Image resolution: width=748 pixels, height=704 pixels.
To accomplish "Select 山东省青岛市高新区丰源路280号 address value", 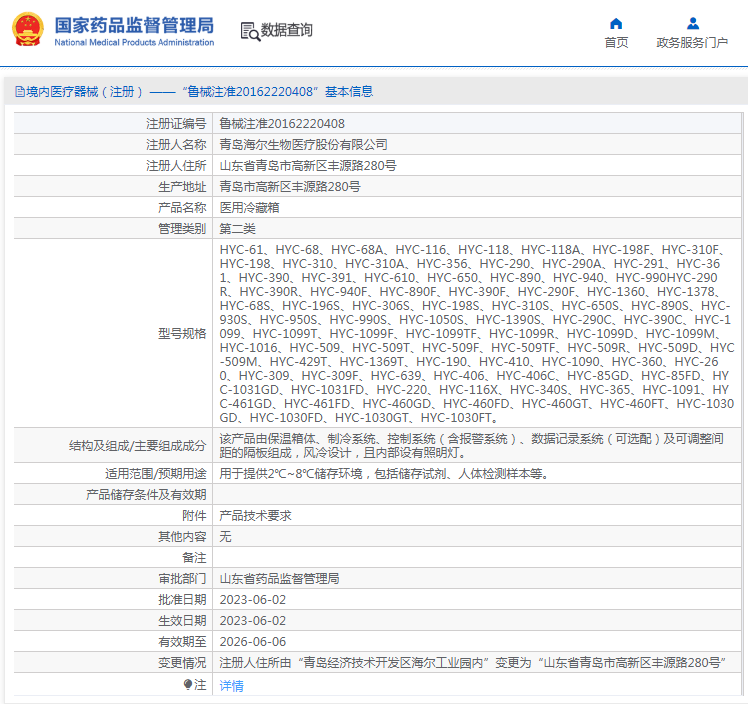I will click(x=308, y=166).
